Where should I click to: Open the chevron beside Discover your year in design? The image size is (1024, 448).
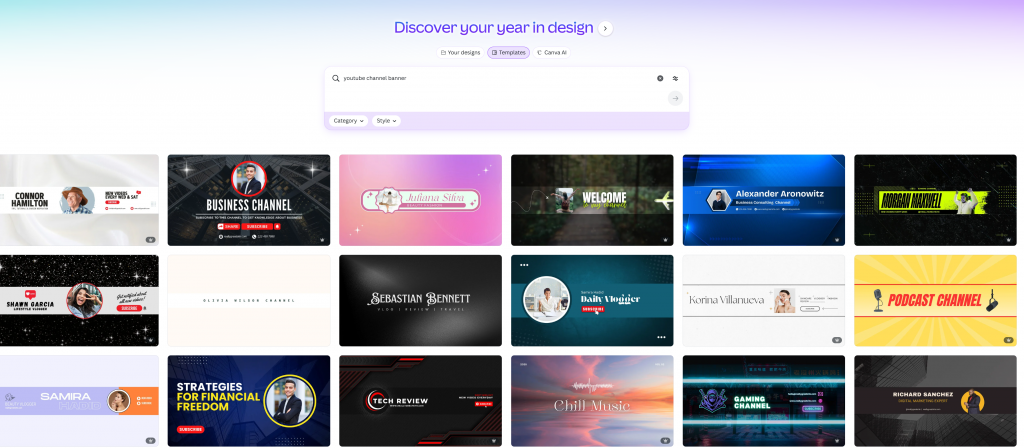(605, 28)
